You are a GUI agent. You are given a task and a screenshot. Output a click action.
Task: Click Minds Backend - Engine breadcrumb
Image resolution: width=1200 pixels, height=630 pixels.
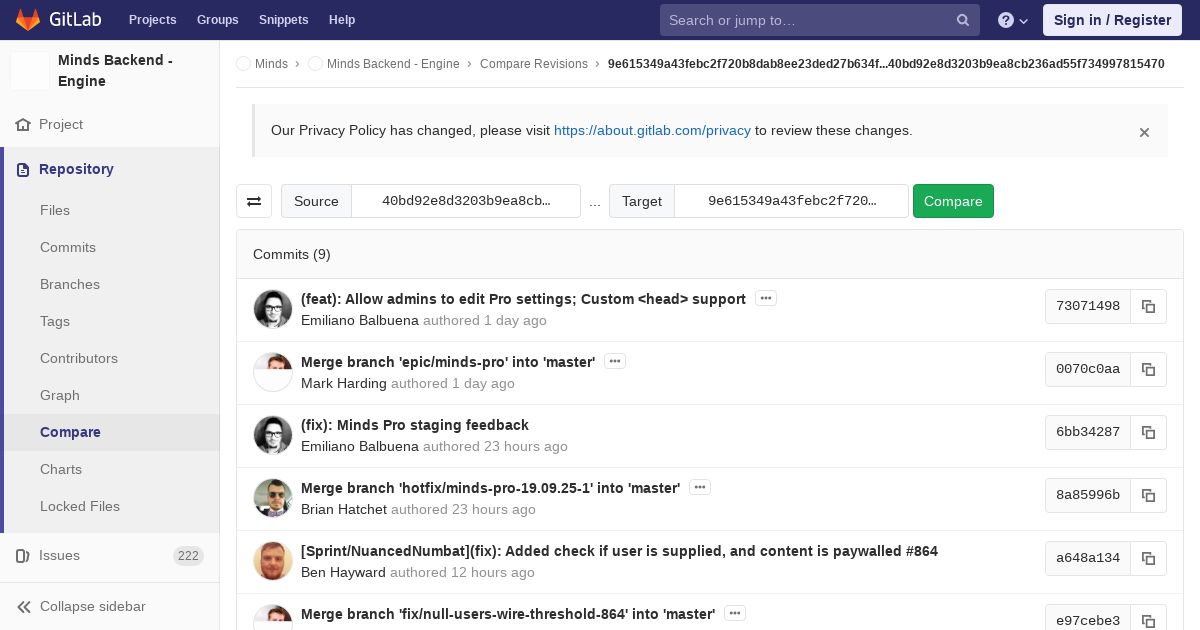coord(393,63)
